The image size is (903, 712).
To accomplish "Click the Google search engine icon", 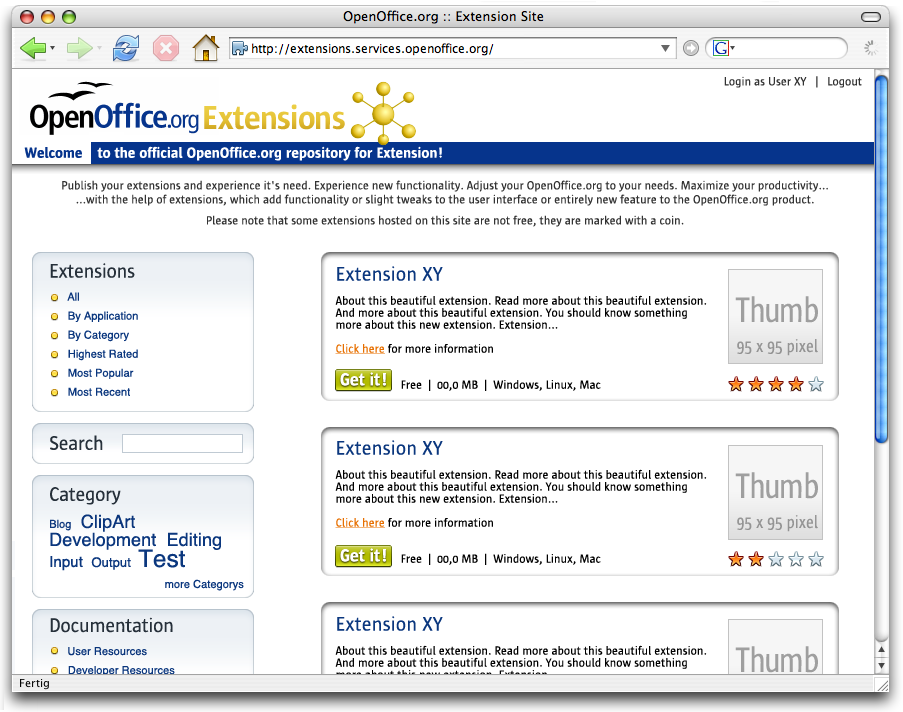I will click(720, 48).
